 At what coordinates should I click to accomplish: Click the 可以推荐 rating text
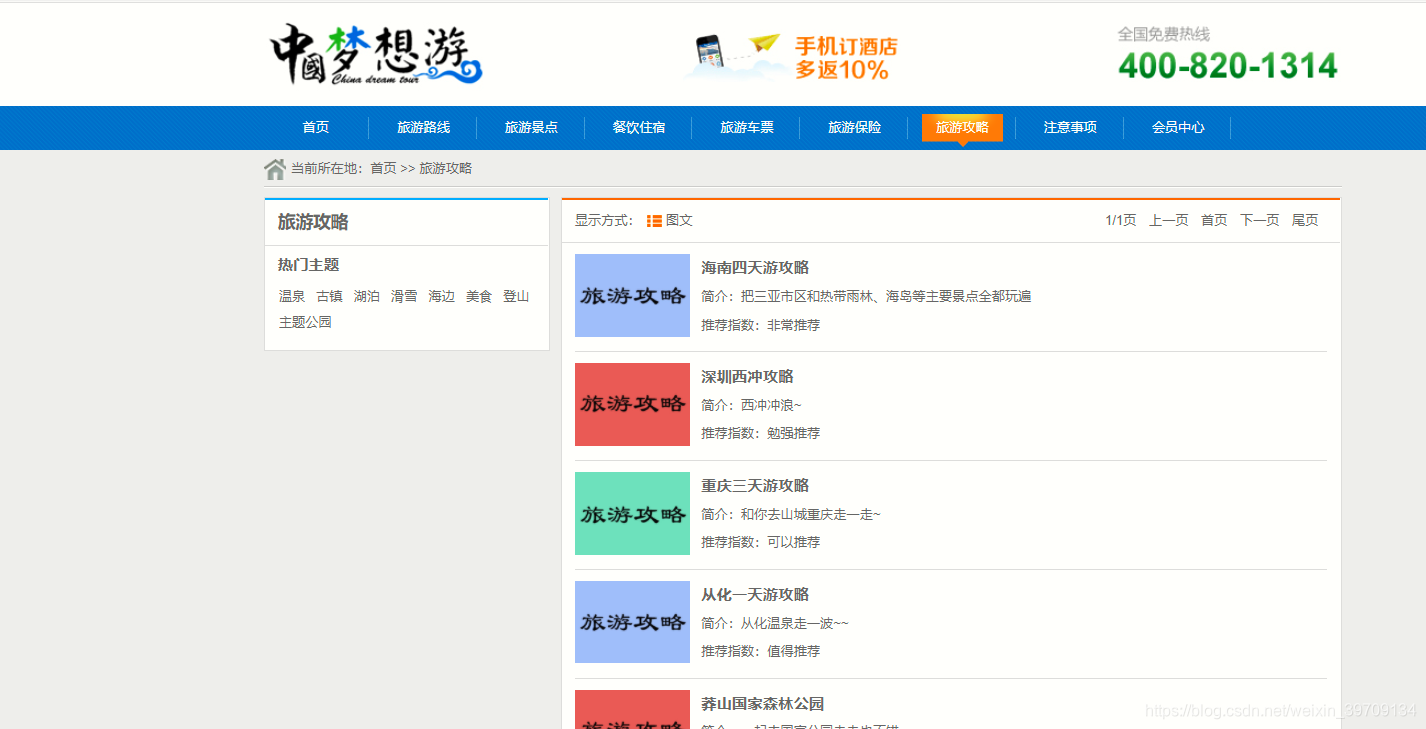(793, 543)
